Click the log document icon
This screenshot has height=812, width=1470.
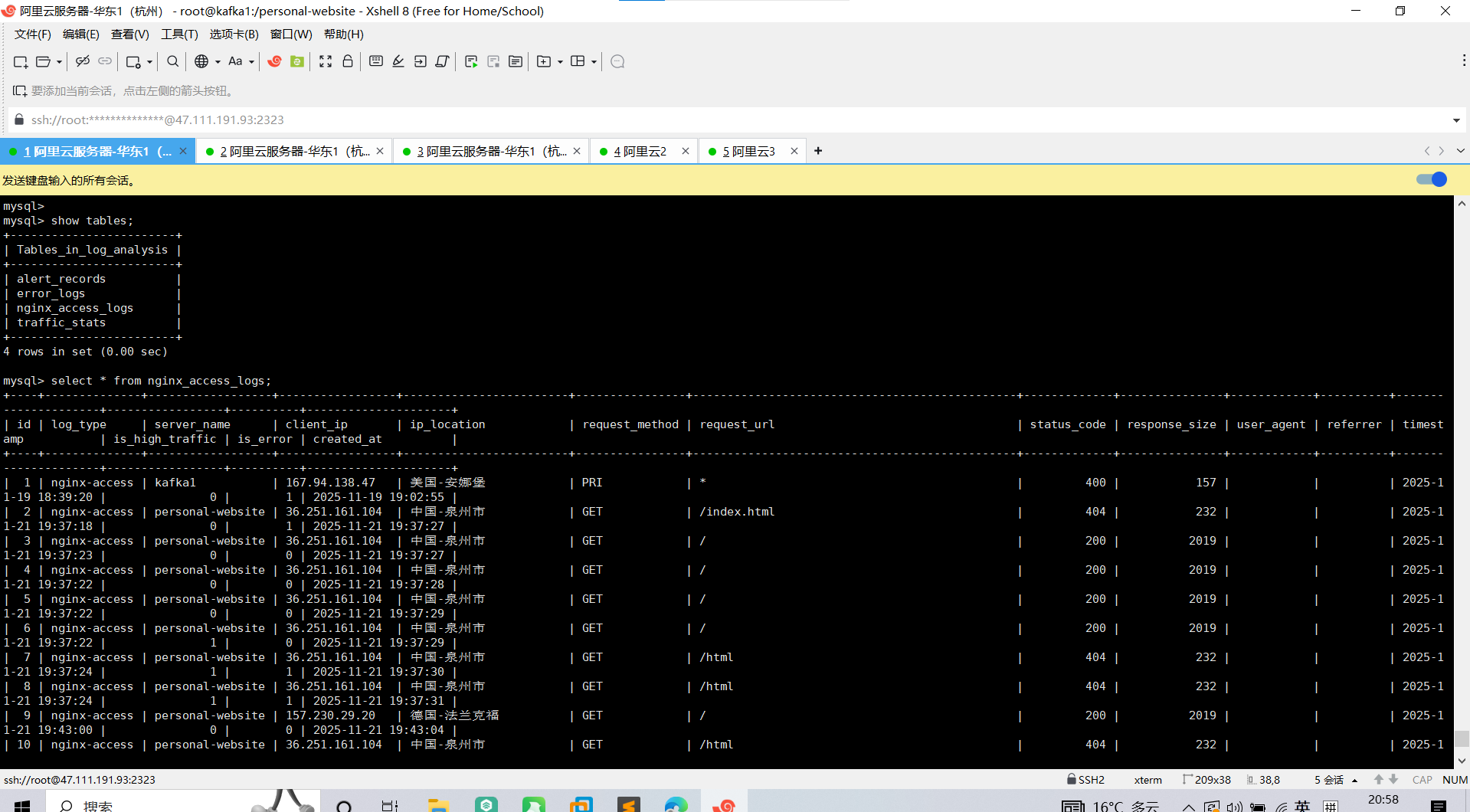tap(516, 61)
